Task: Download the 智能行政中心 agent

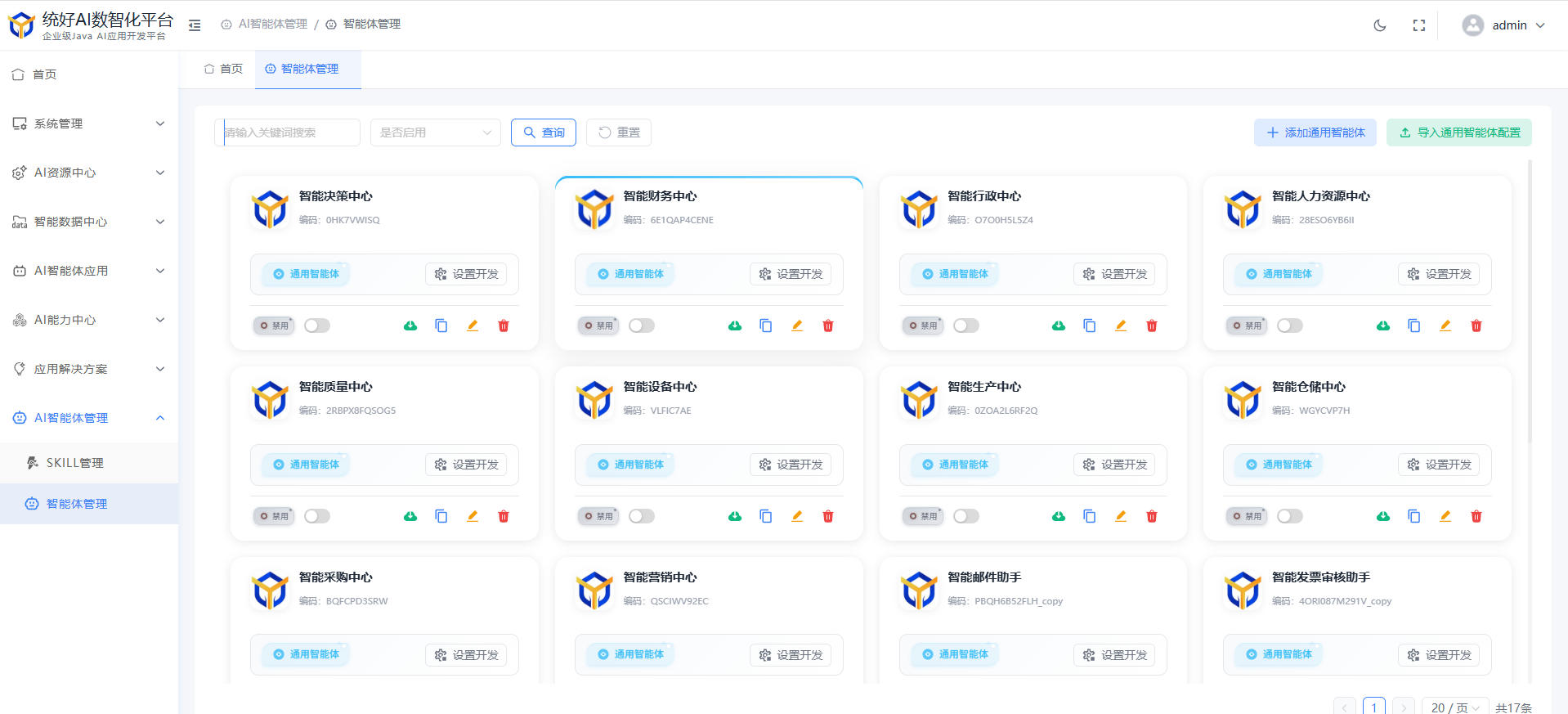Action: (1059, 326)
